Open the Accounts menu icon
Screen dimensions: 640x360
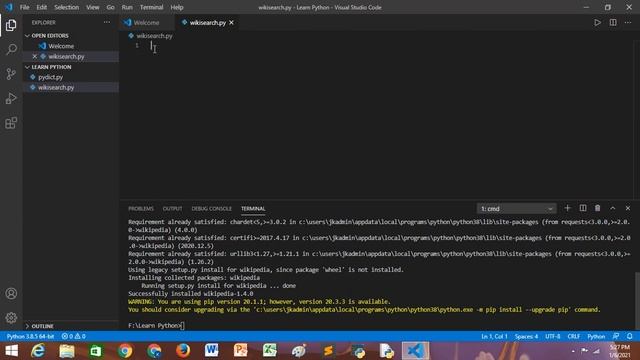click(x=11, y=293)
